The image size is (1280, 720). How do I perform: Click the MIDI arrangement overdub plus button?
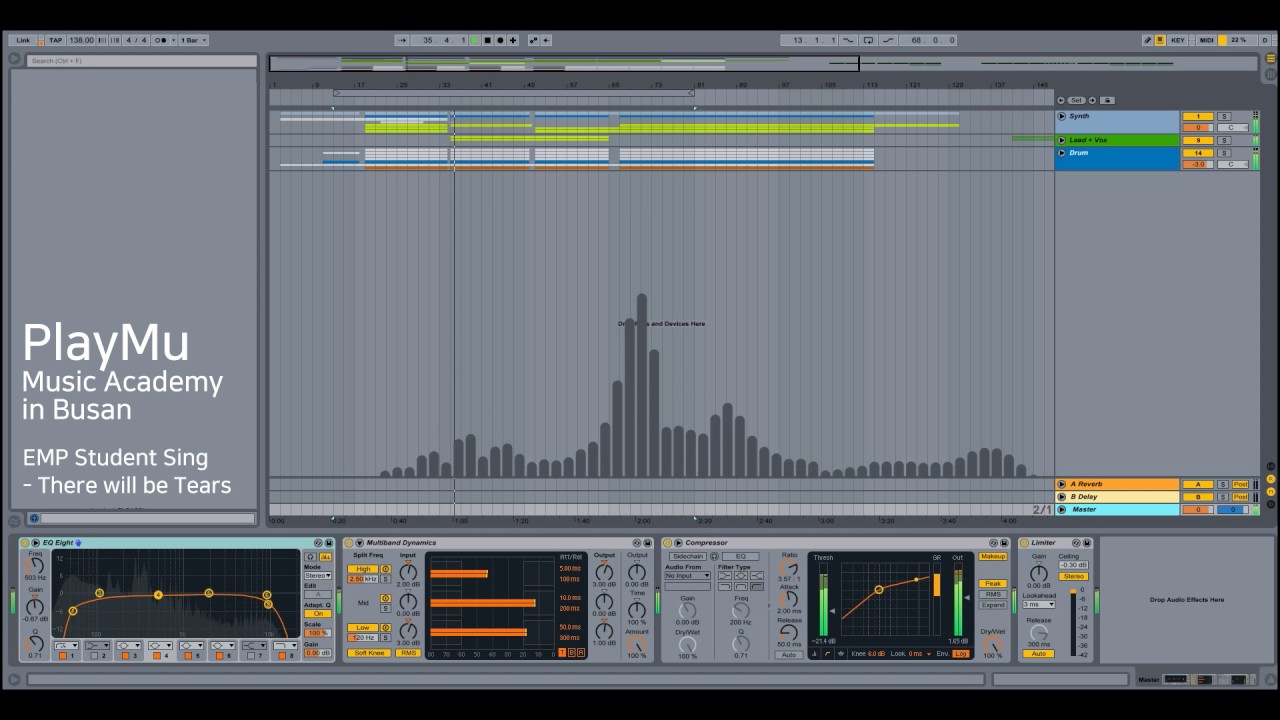tap(513, 40)
